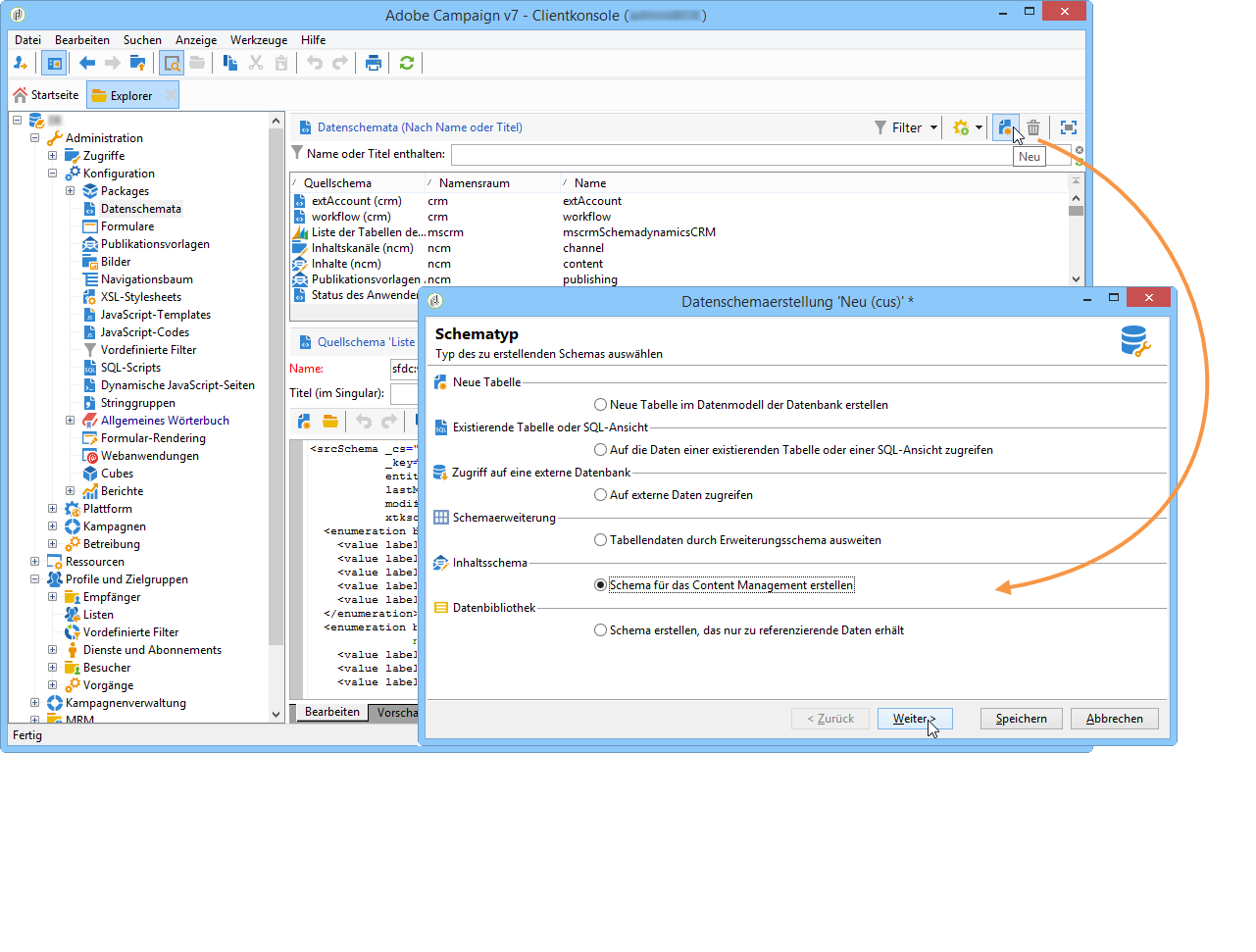Click the Webanwendungen icon in the tree
Viewport: 1256px width, 952px height.
point(90,456)
